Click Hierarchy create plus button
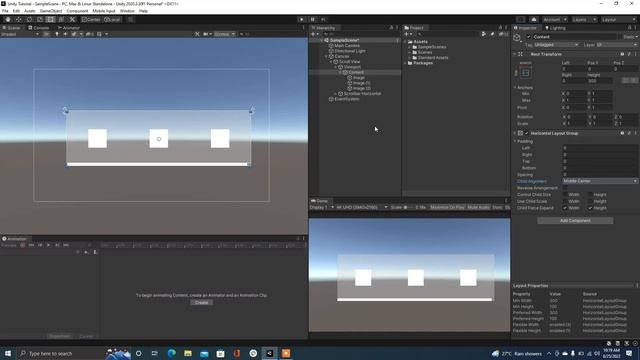The image size is (640, 360). pos(315,34)
